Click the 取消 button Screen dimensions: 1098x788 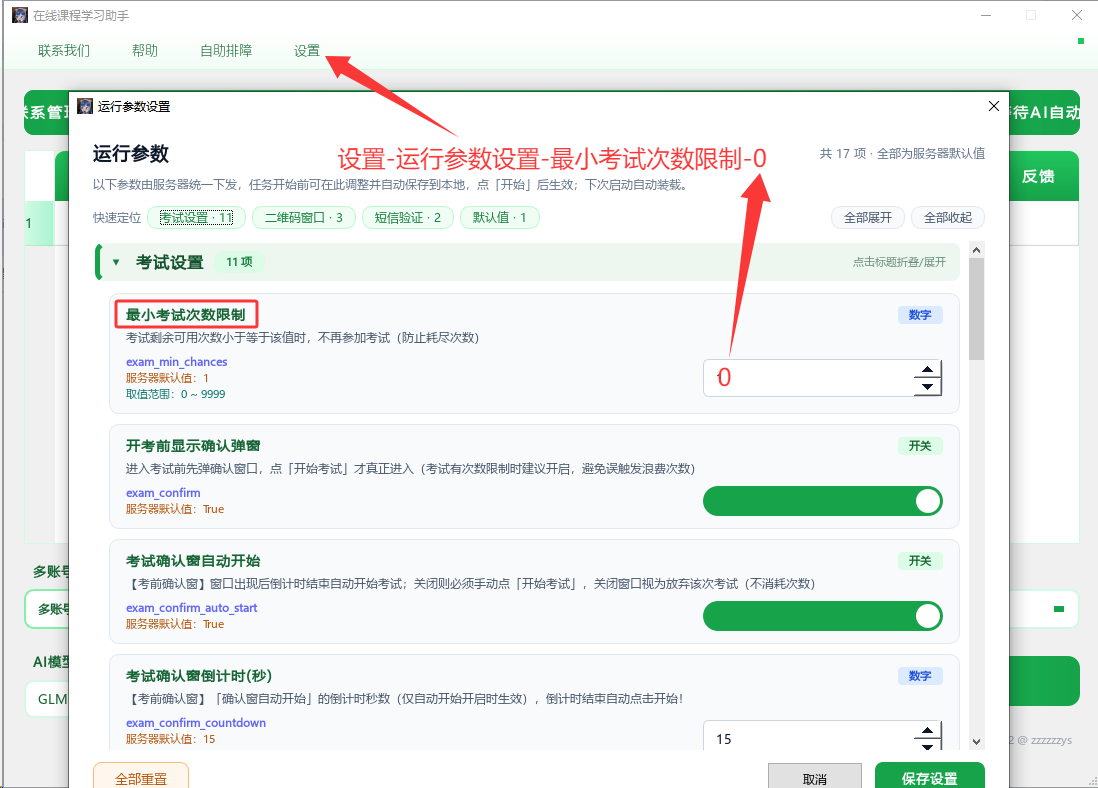click(x=814, y=777)
